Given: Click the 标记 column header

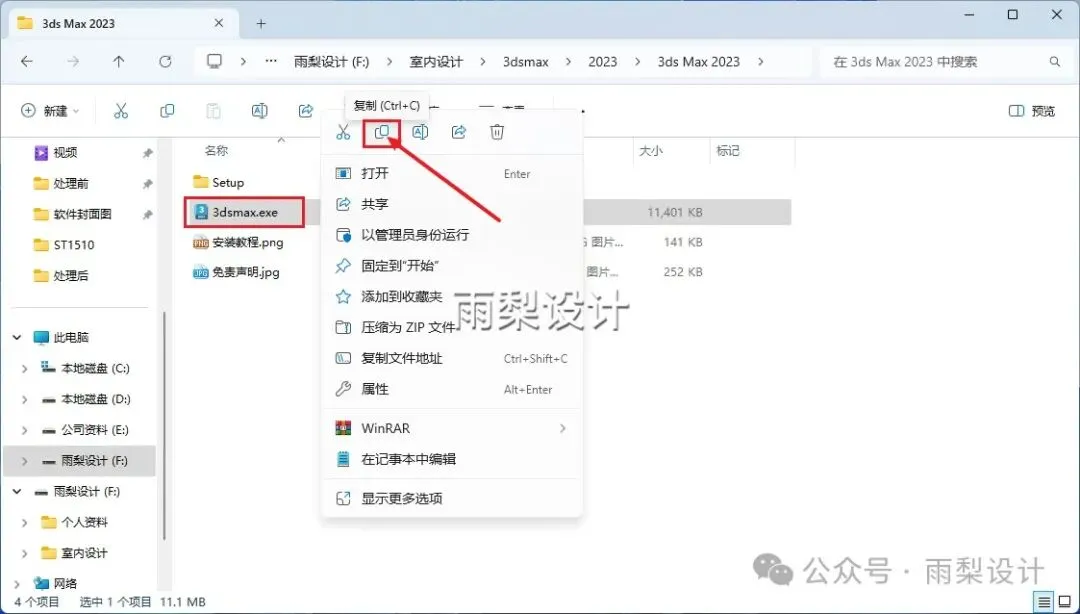Looking at the screenshot, I should 728,150.
